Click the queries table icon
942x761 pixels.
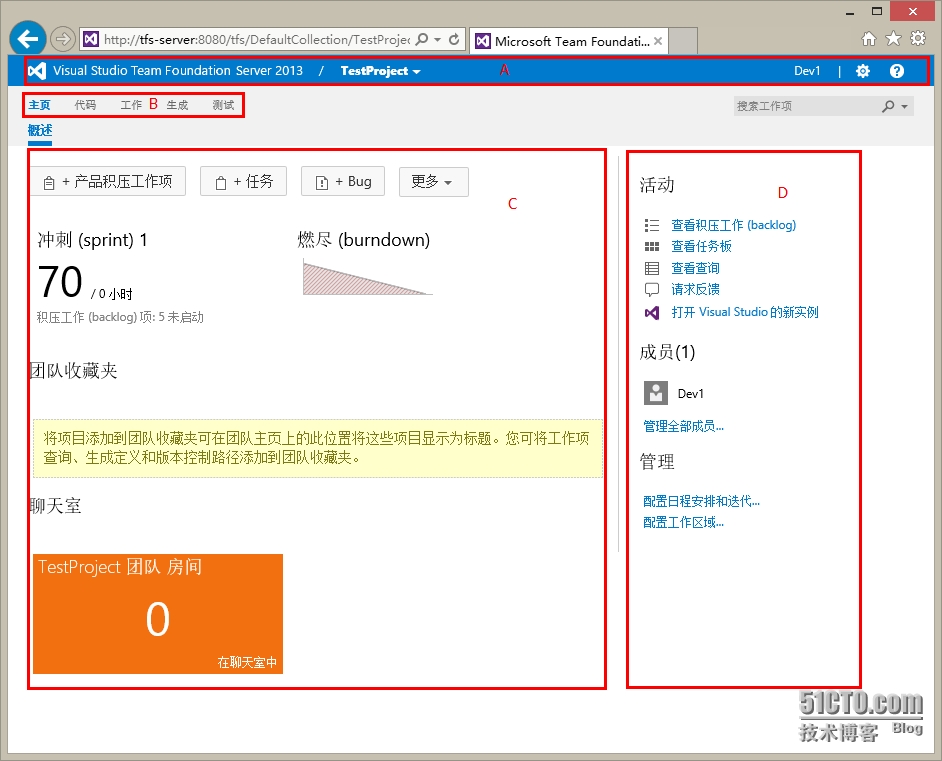pyautogui.click(x=652, y=268)
